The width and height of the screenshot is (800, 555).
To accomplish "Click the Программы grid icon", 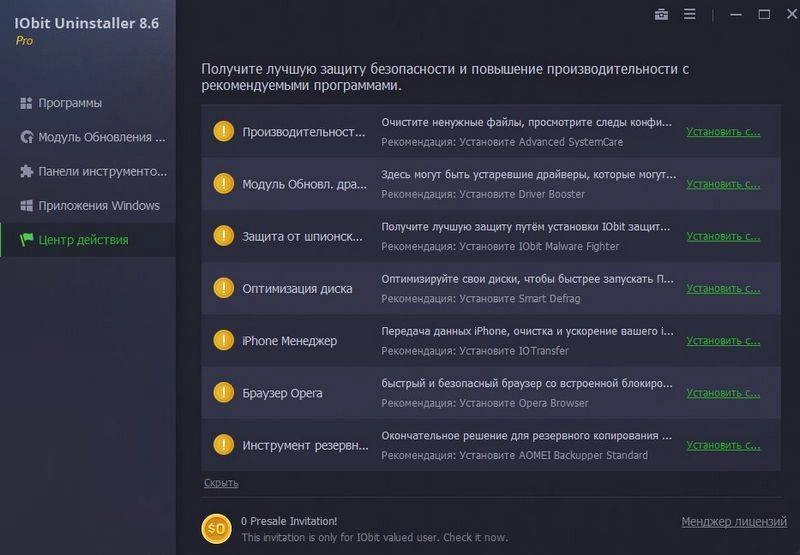I will (x=26, y=103).
